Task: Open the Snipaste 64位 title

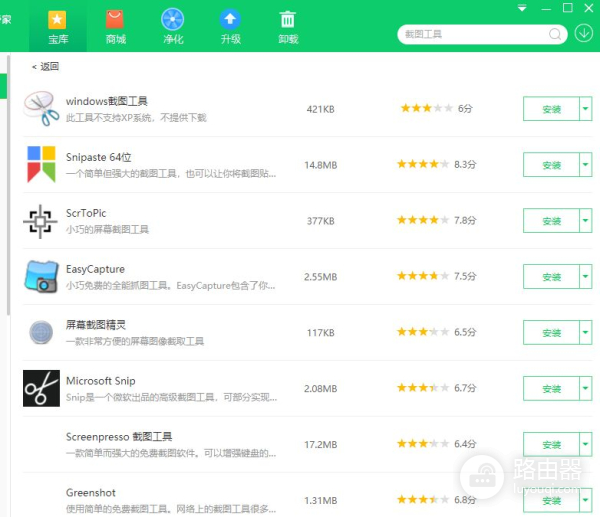Action: (x=99, y=157)
